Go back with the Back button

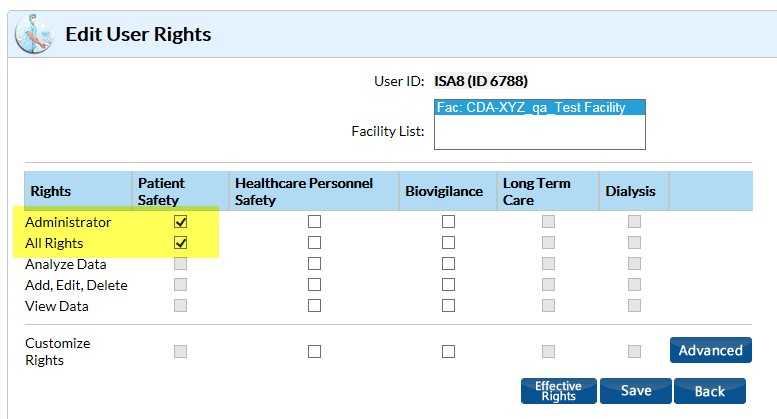click(x=709, y=391)
